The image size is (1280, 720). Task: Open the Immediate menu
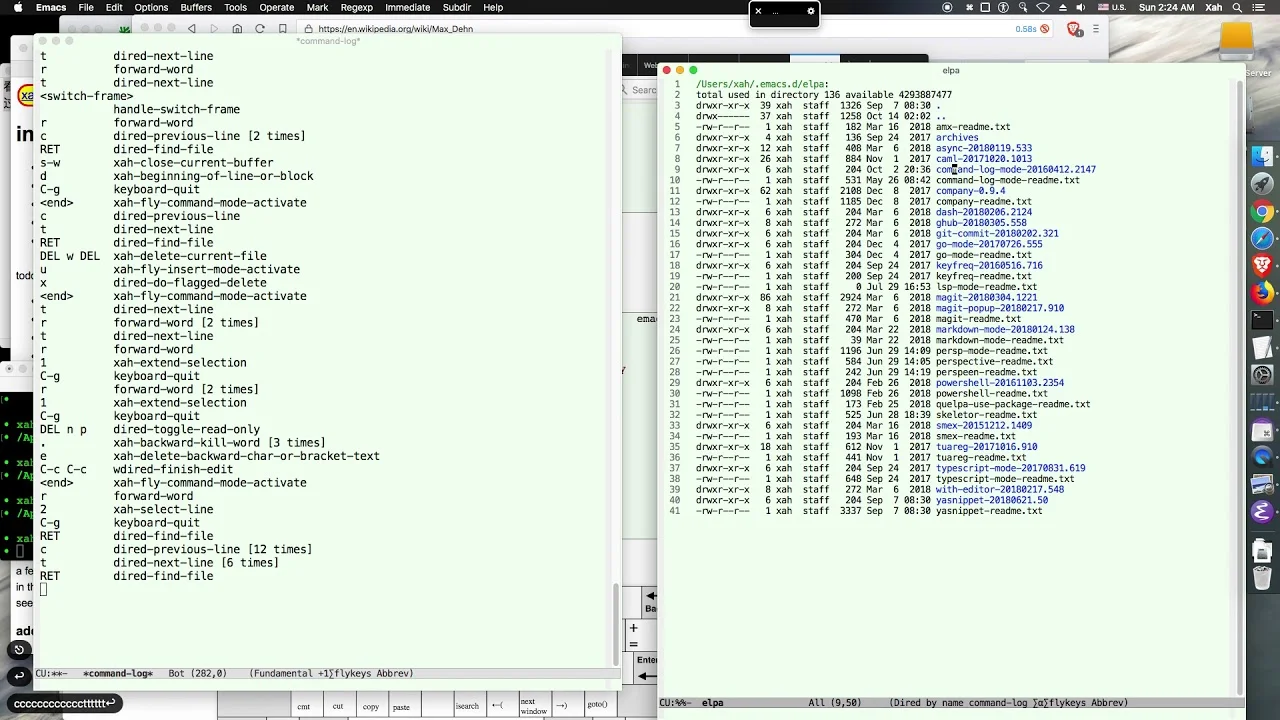[x=407, y=7]
